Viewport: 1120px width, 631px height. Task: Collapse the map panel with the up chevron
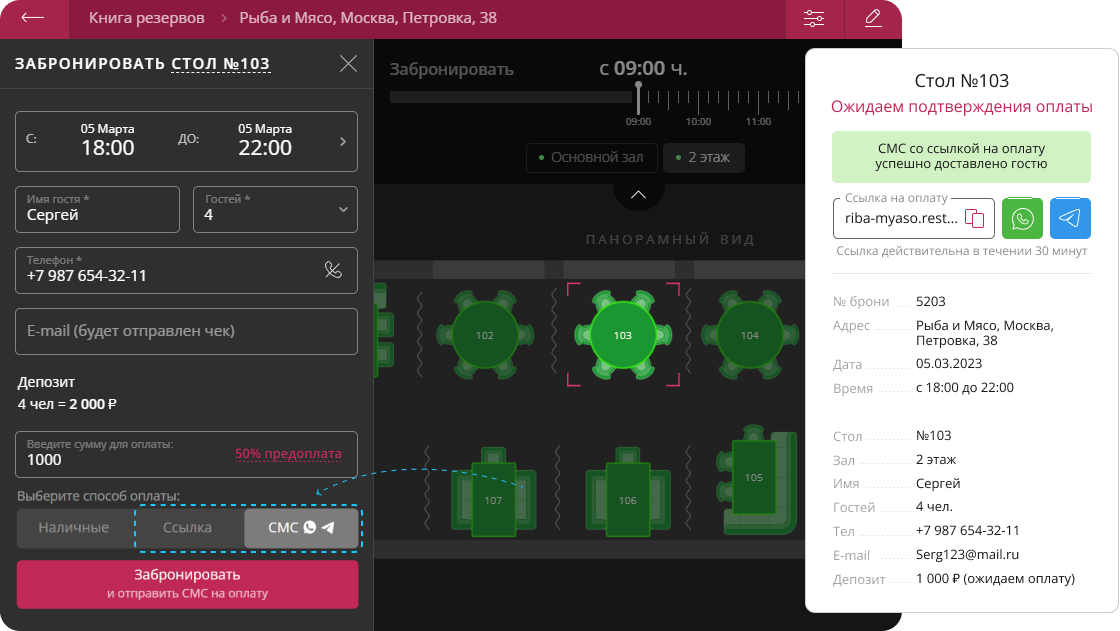(x=638, y=194)
